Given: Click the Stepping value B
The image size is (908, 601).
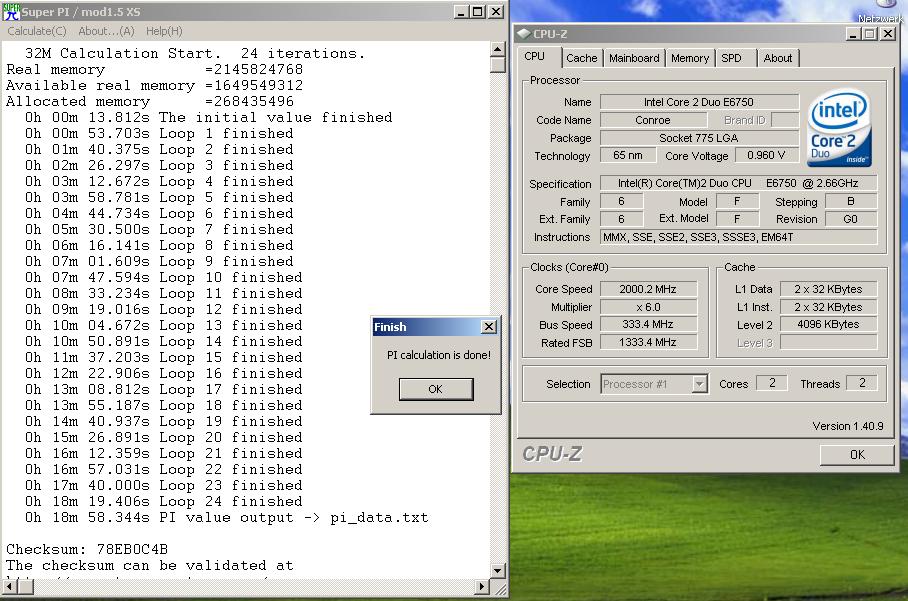Looking at the screenshot, I should click(x=851, y=201).
